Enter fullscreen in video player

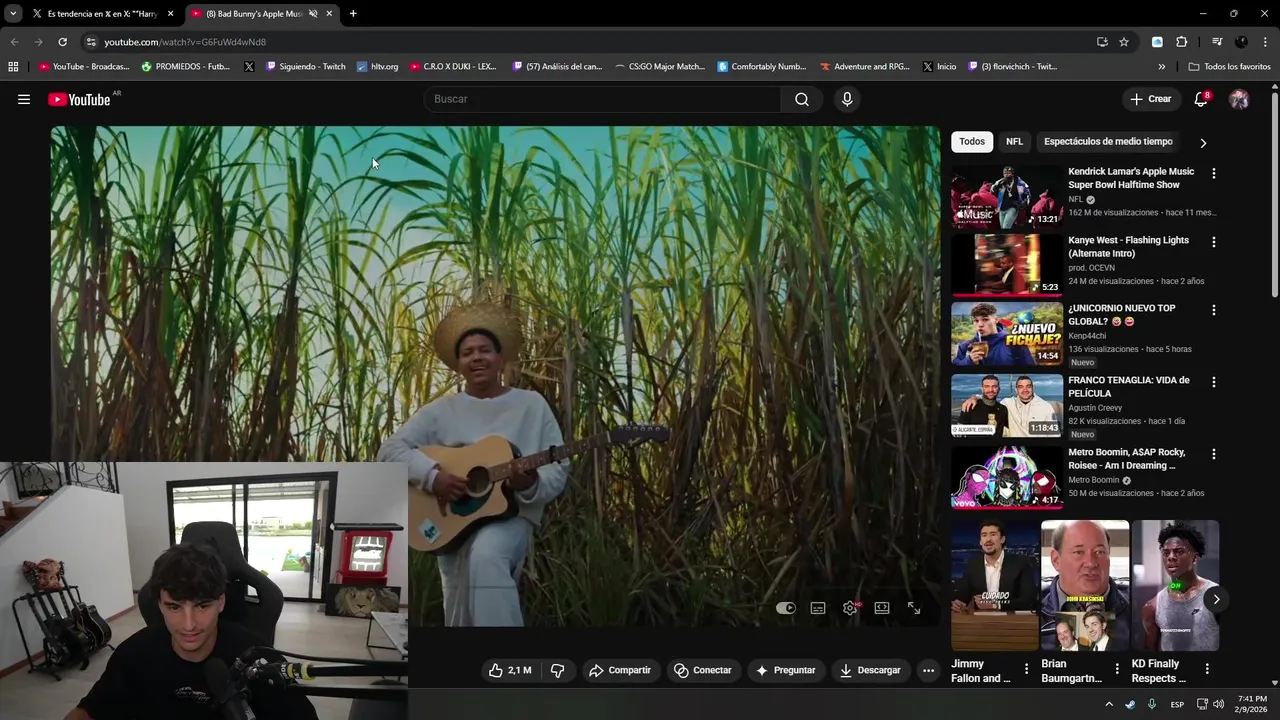coord(914,608)
